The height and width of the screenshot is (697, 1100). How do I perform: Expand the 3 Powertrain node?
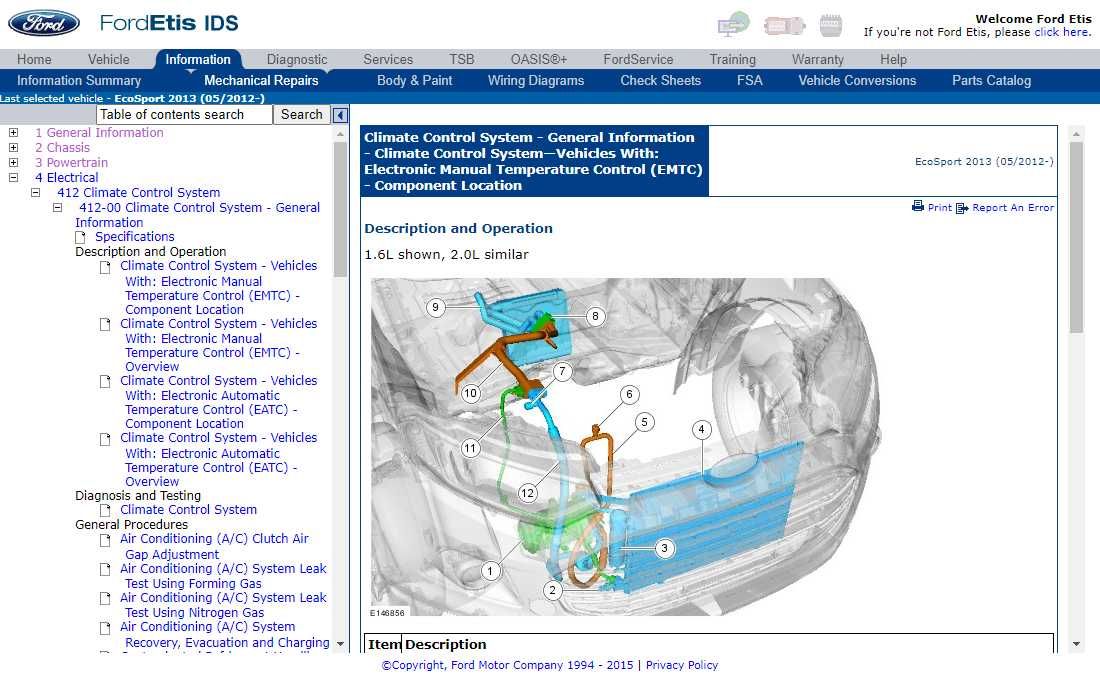pos(13,162)
